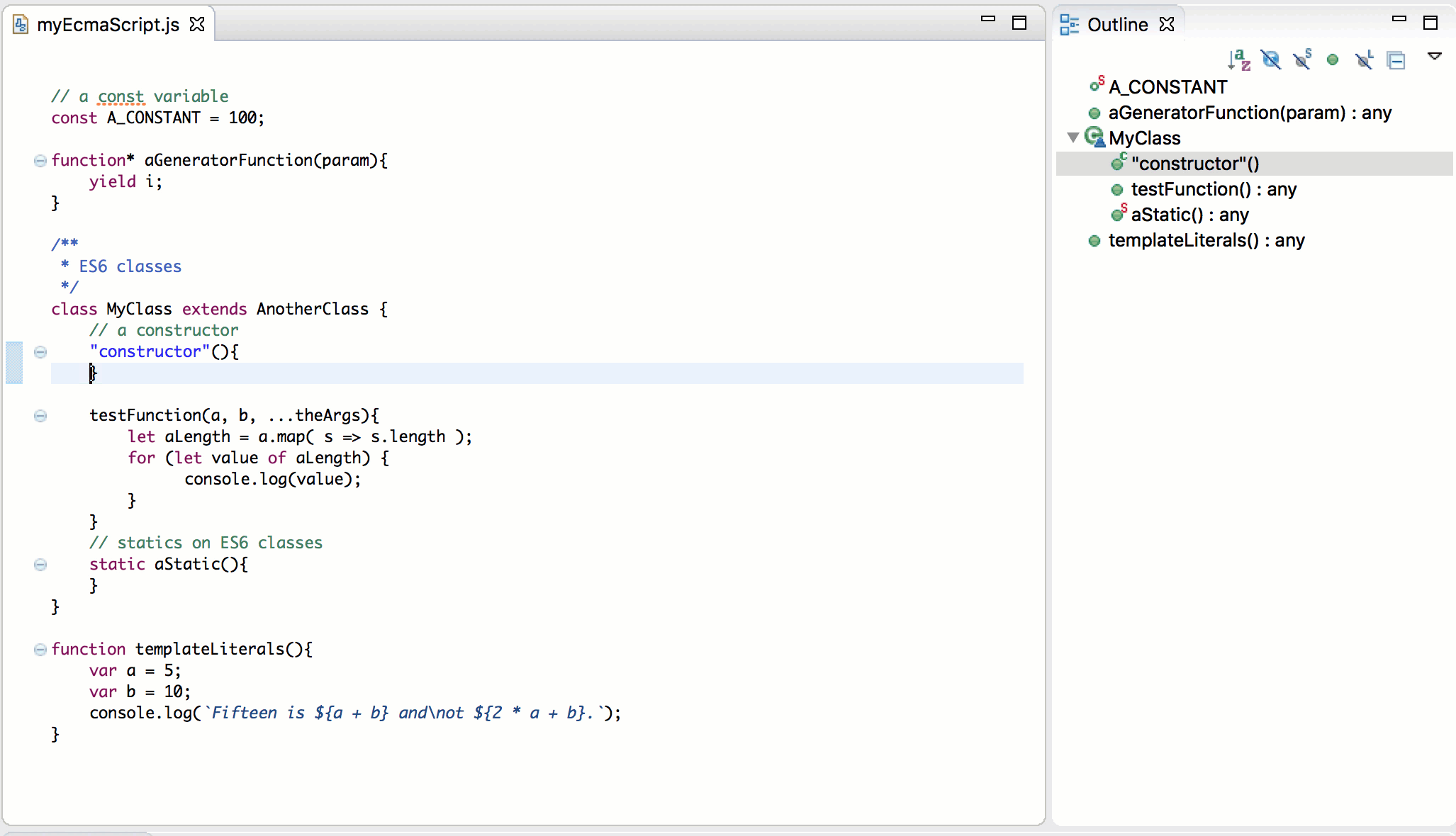This screenshot has width=1456, height=836.
Task: Click the AnotherClass text in editor
Action: click(312, 310)
